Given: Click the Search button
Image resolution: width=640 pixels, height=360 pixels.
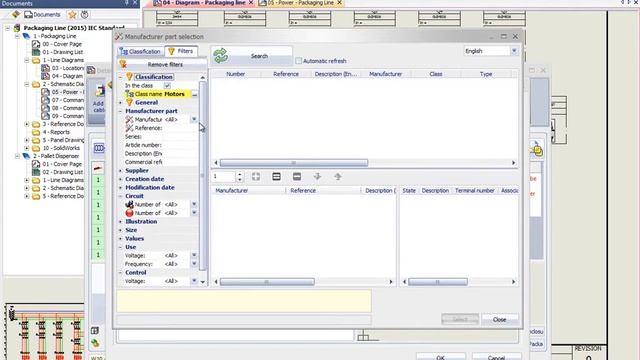Looking at the screenshot, I should click(251, 56).
